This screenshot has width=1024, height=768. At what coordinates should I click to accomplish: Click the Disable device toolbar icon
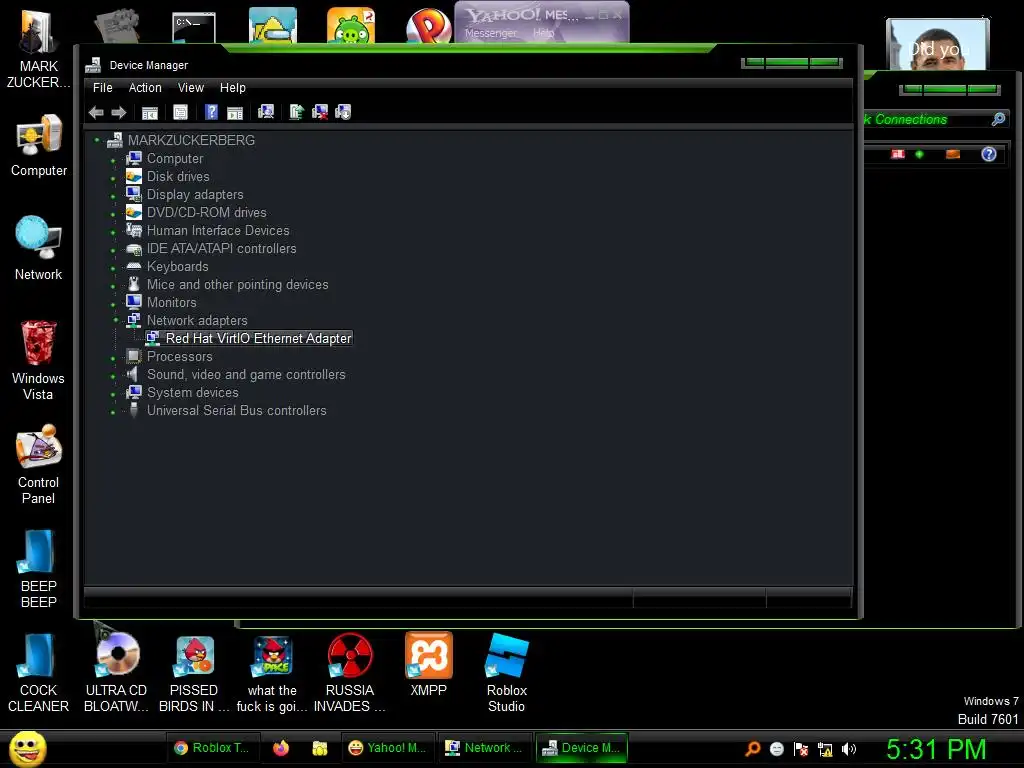(343, 112)
